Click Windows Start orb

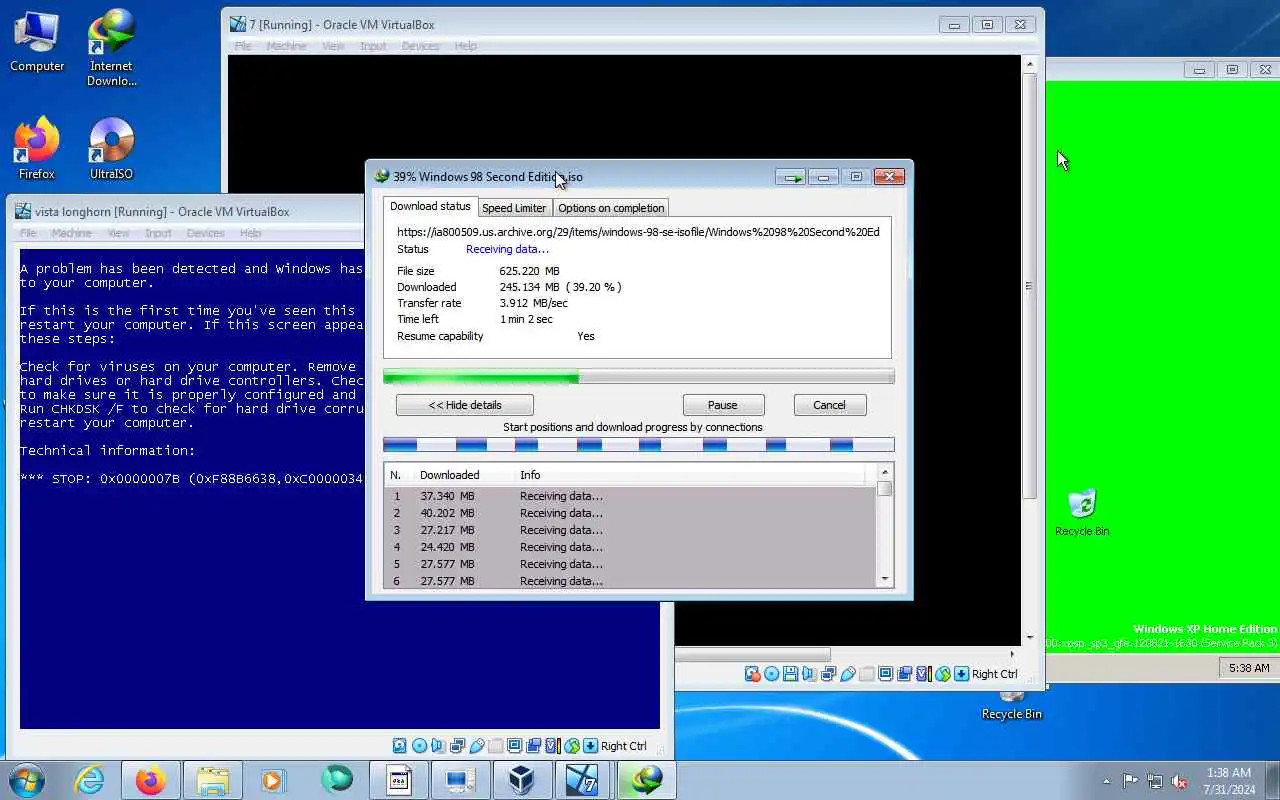pyautogui.click(x=26, y=780)
